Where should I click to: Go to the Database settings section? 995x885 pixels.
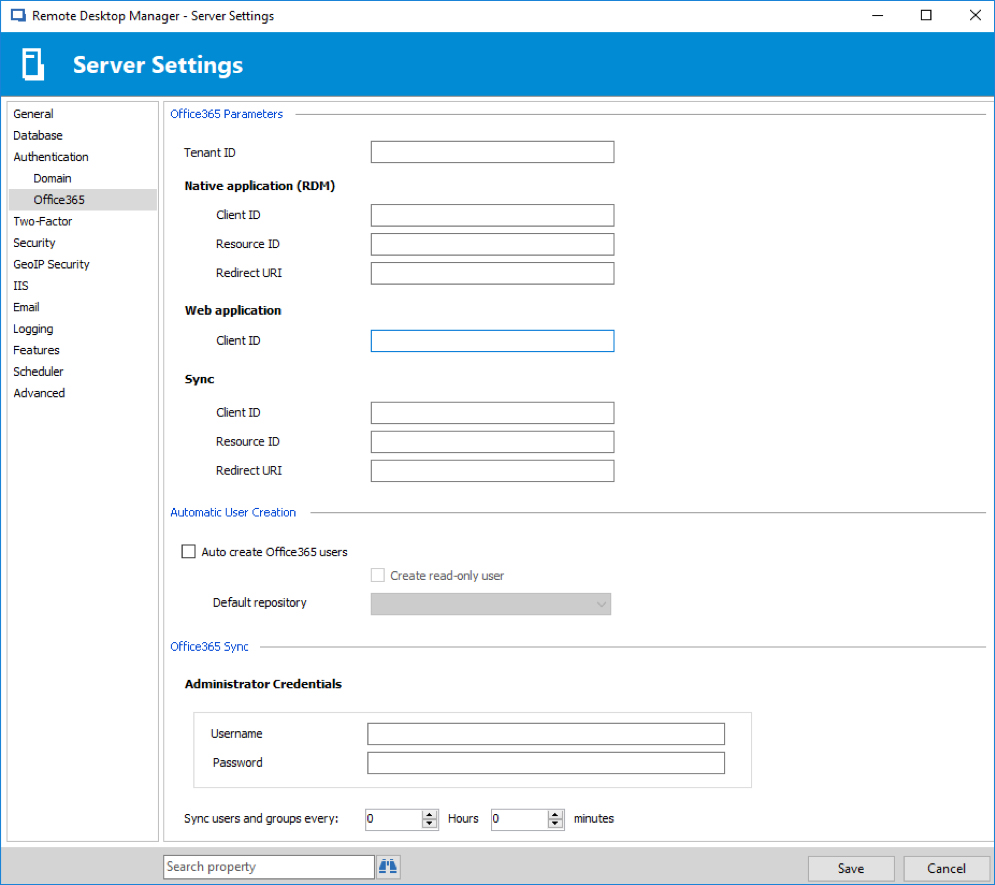[38, 135]
